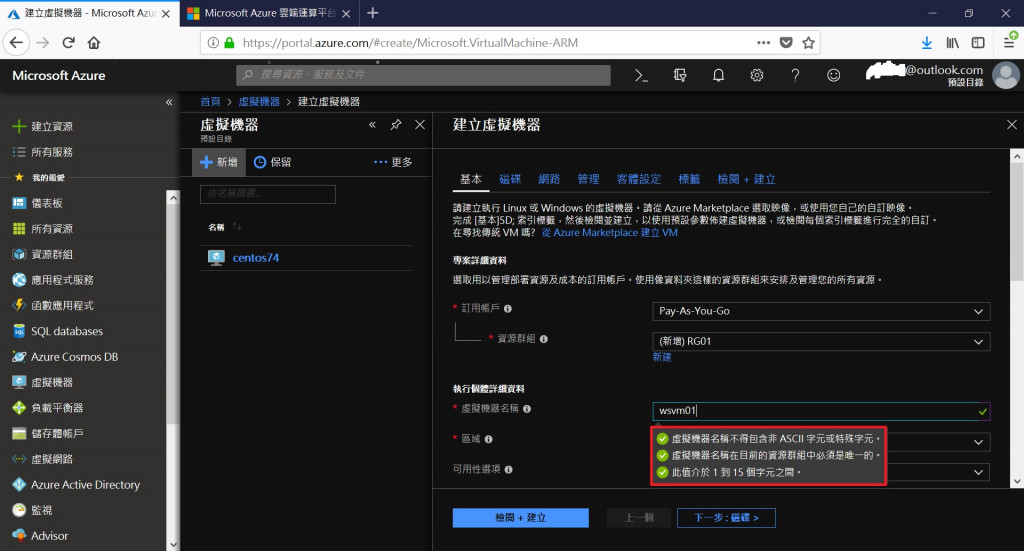Open 從 Azure Marketplace 建立 VM link

[609, 232]
